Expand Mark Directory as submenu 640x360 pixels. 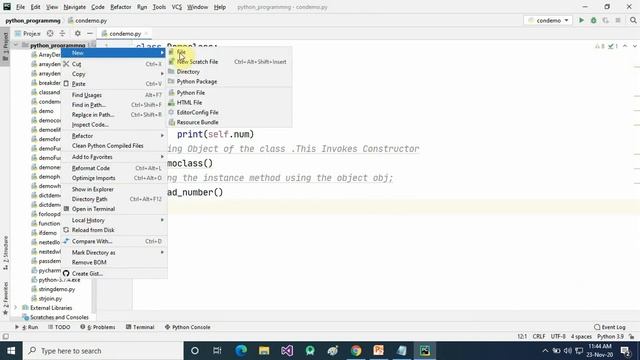point(114,253)
